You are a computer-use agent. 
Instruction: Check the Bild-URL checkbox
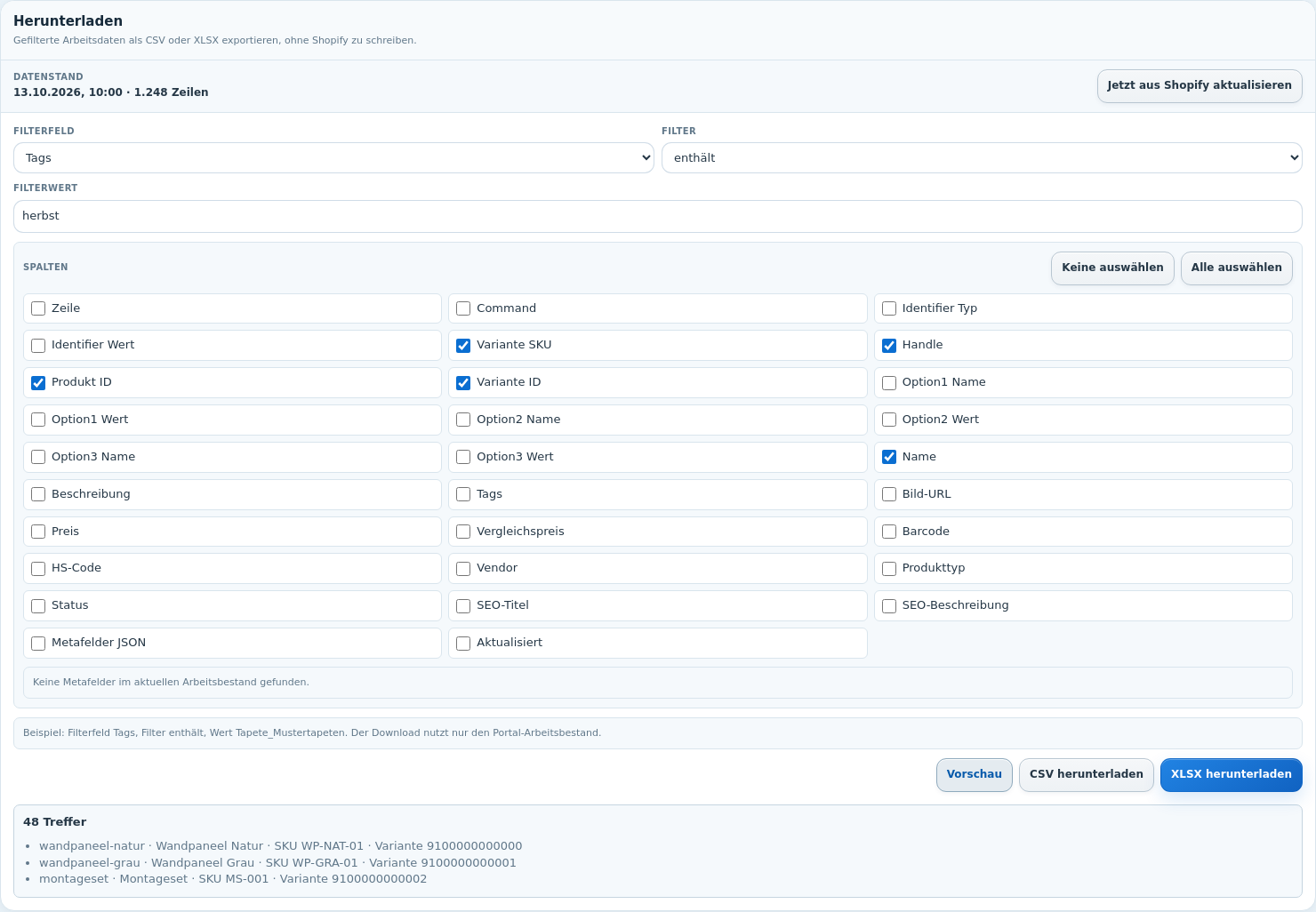(x=889, y=494)
